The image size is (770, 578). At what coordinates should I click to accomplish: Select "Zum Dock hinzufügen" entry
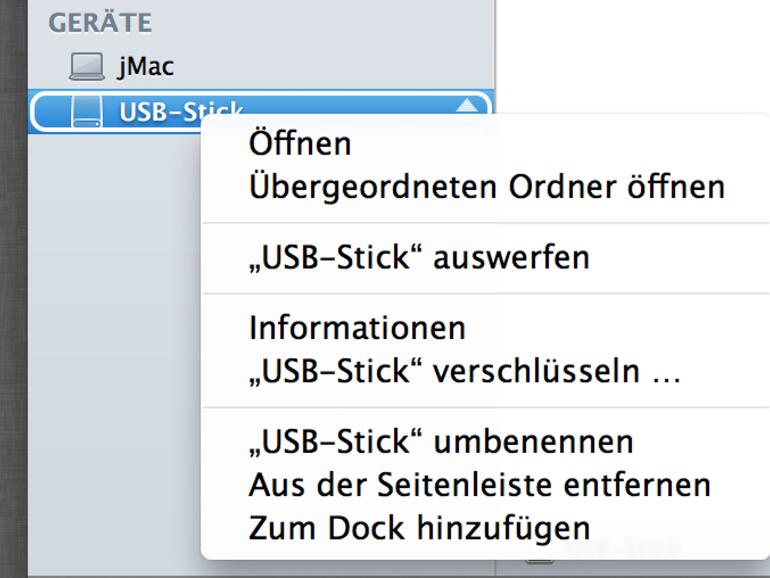coord(419,527)
